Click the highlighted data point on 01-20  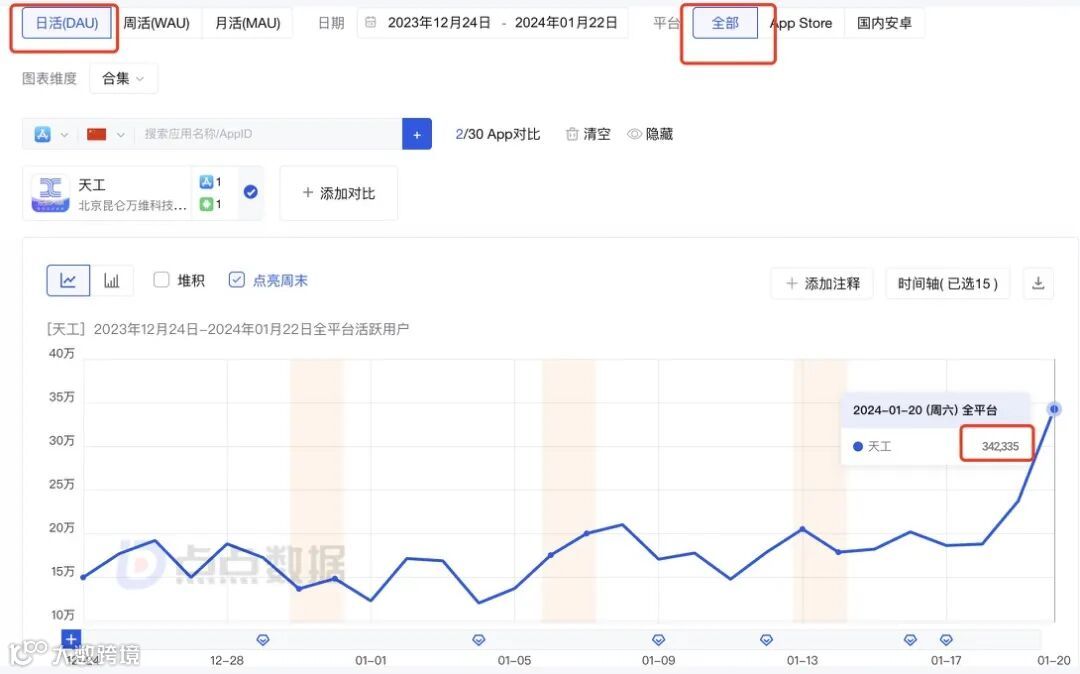pos(1054,409)
